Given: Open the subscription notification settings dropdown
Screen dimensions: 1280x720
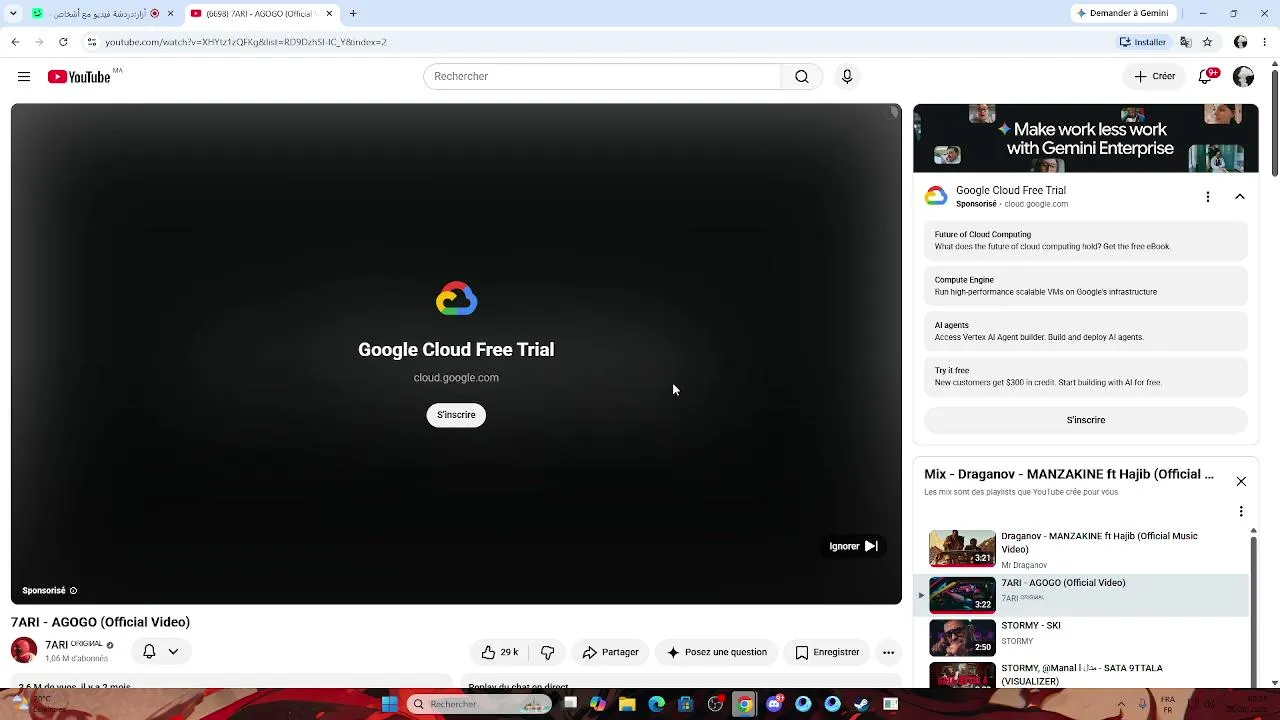Looking at the screenshot, I should click(x=161, y=652).
